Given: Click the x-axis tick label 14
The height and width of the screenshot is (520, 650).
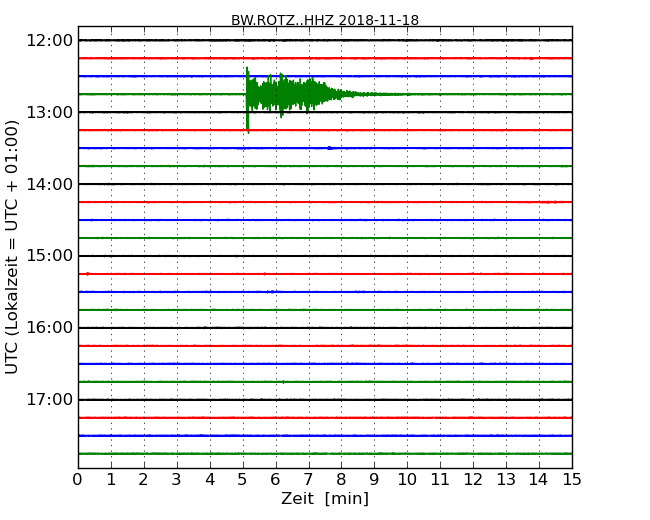Looking at the screenshot, I should [539, 480].
